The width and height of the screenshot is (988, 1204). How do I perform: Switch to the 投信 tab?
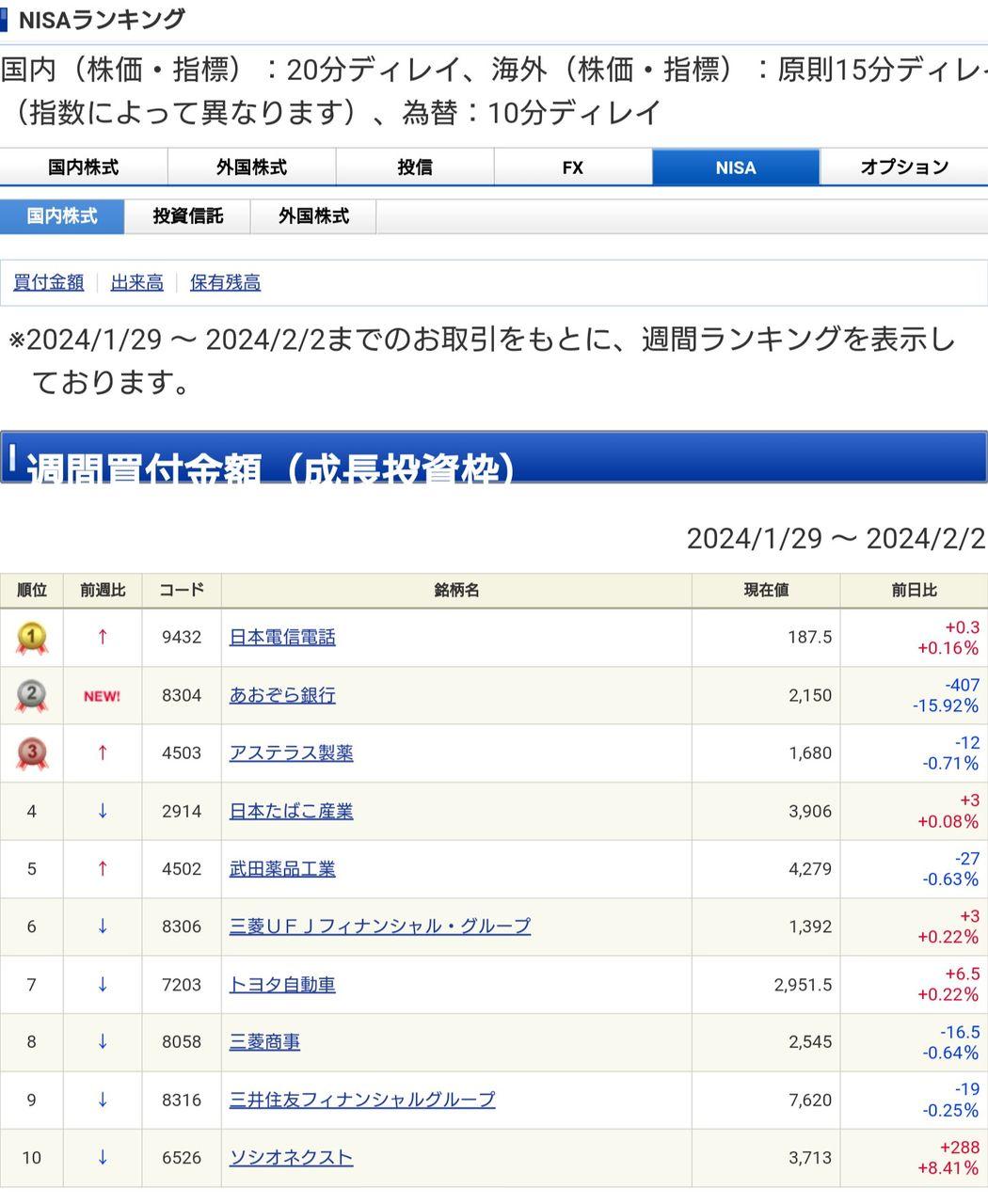415,166
